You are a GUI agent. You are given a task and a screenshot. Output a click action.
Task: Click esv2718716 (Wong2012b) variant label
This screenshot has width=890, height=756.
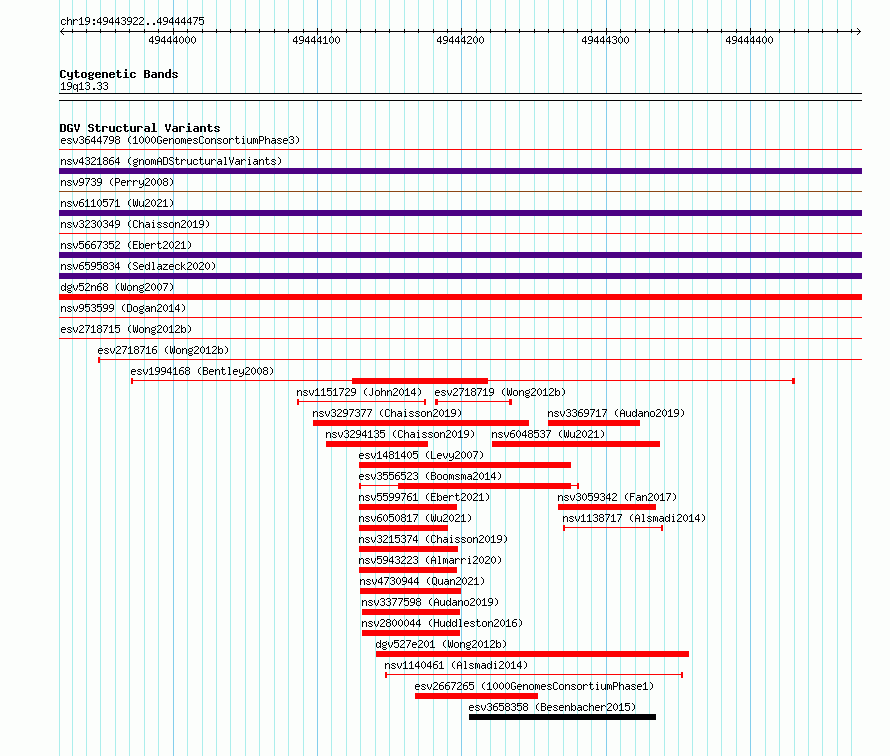point(163,350)
